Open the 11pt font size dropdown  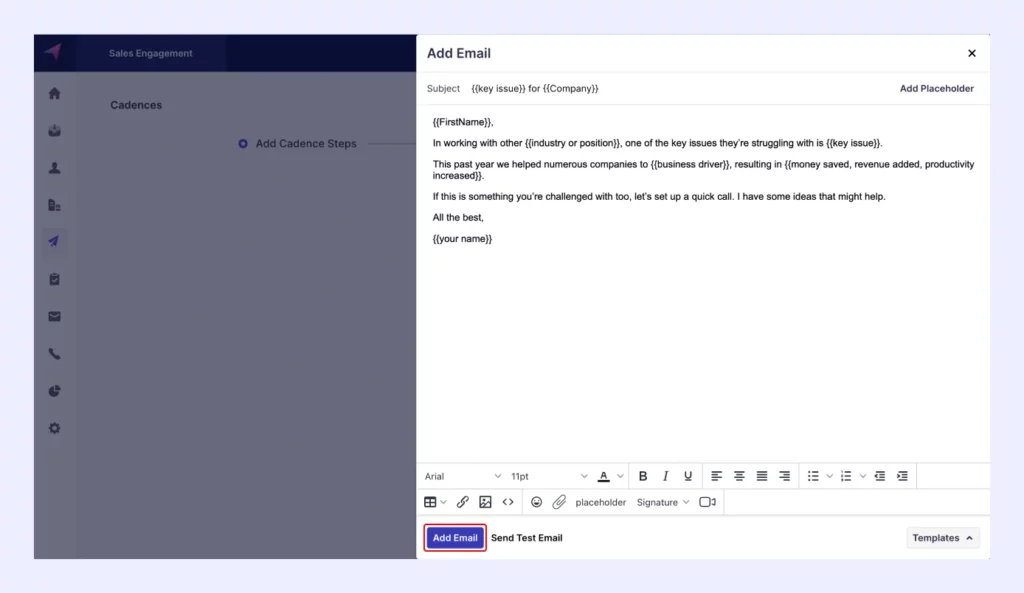(x=545, y=475)
